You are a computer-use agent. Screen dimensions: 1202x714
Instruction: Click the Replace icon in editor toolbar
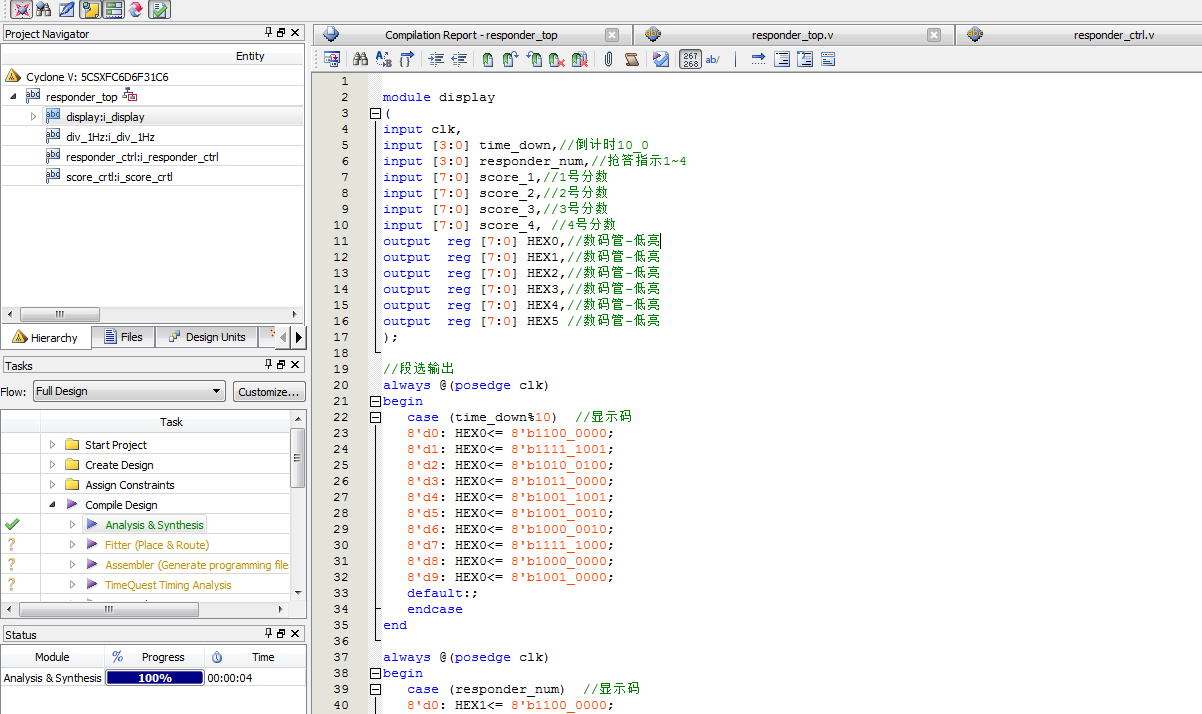384,60
